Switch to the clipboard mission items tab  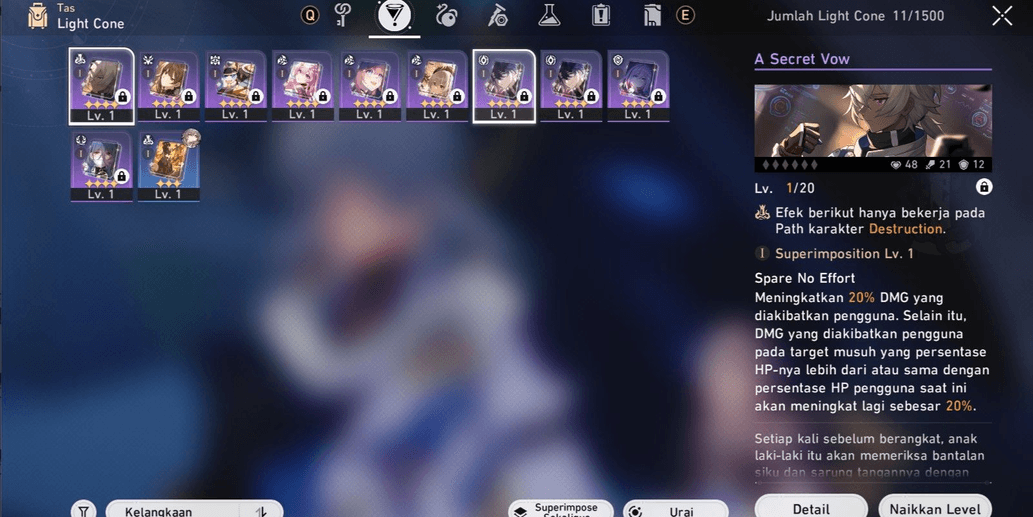coord(600,15)
